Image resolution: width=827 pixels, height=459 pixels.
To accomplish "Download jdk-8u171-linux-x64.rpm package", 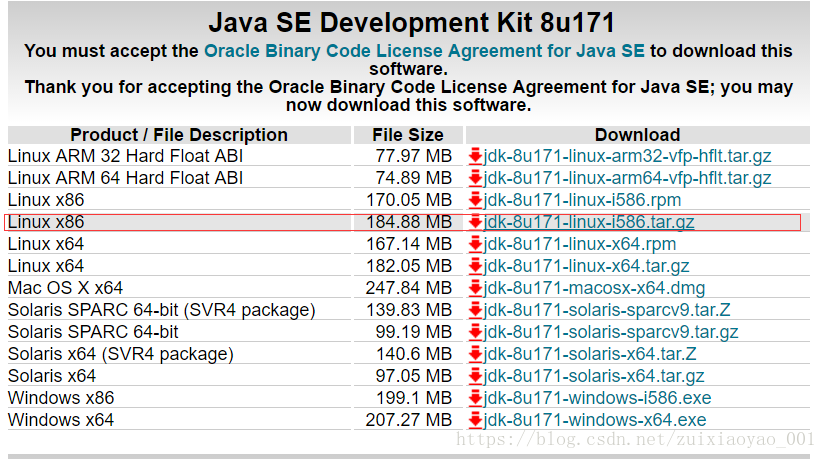I will (x=580, y=244).
